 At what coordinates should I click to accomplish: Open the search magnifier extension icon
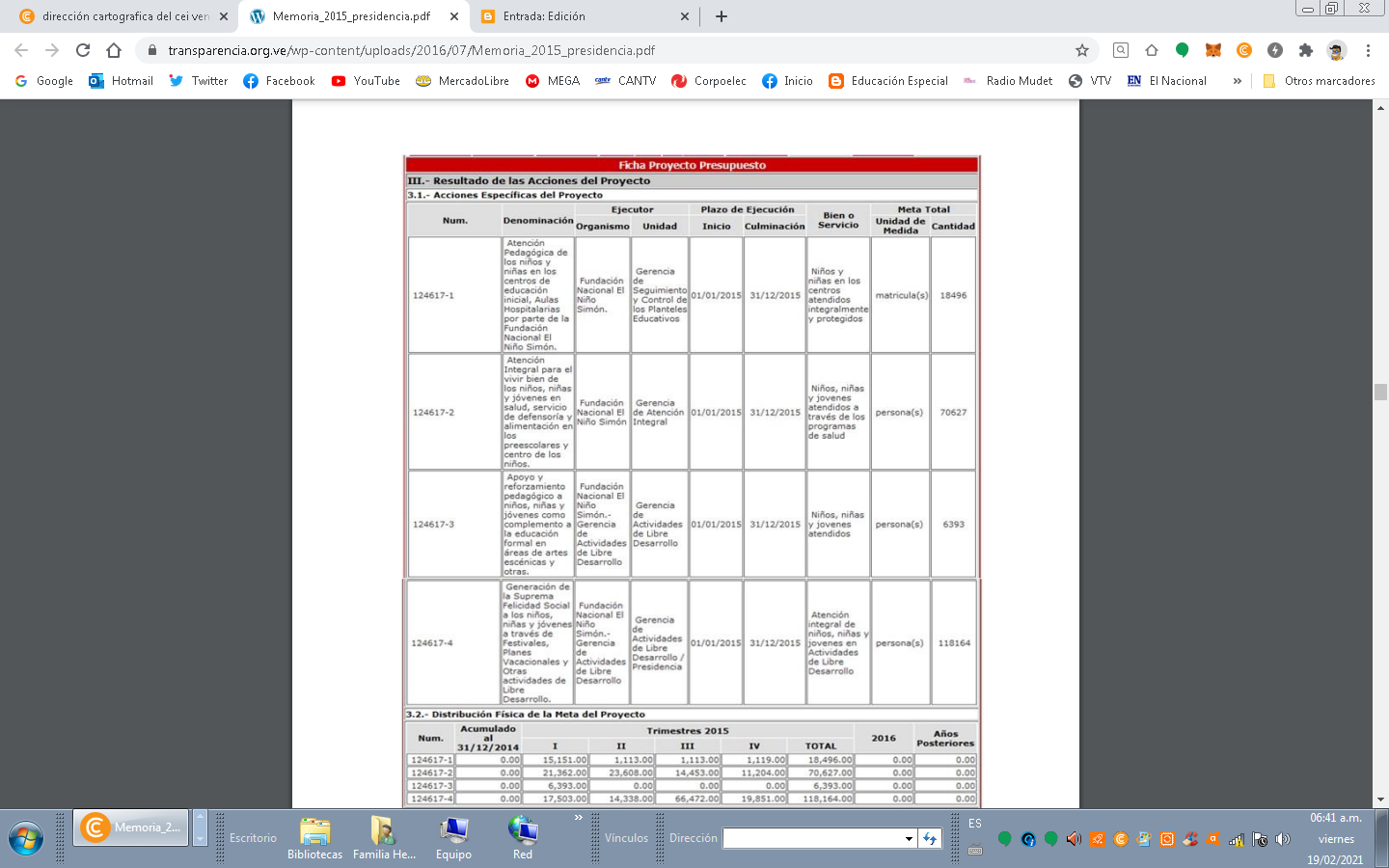click(x=1121, y=50)
